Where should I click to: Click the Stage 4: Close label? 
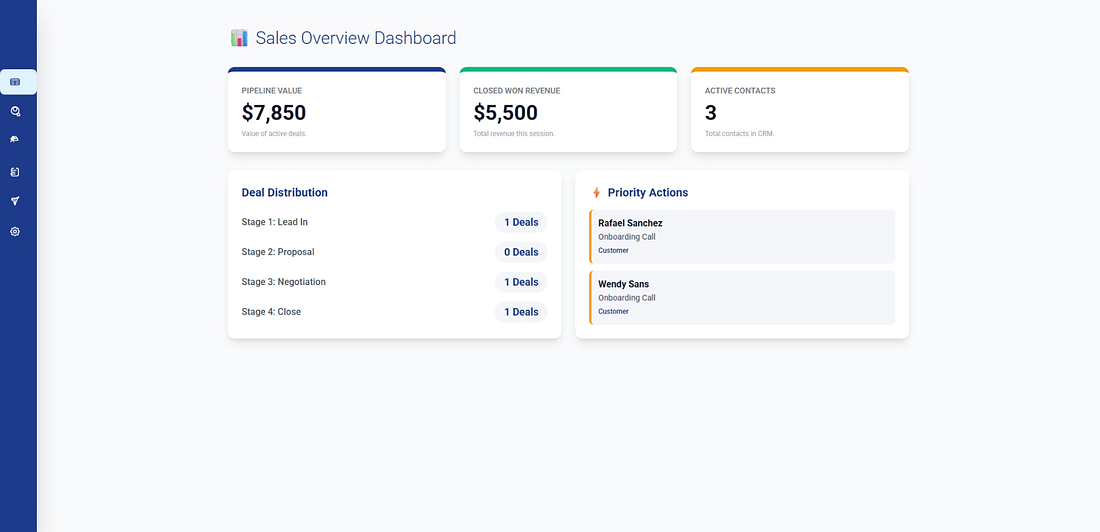pos(271,312)
